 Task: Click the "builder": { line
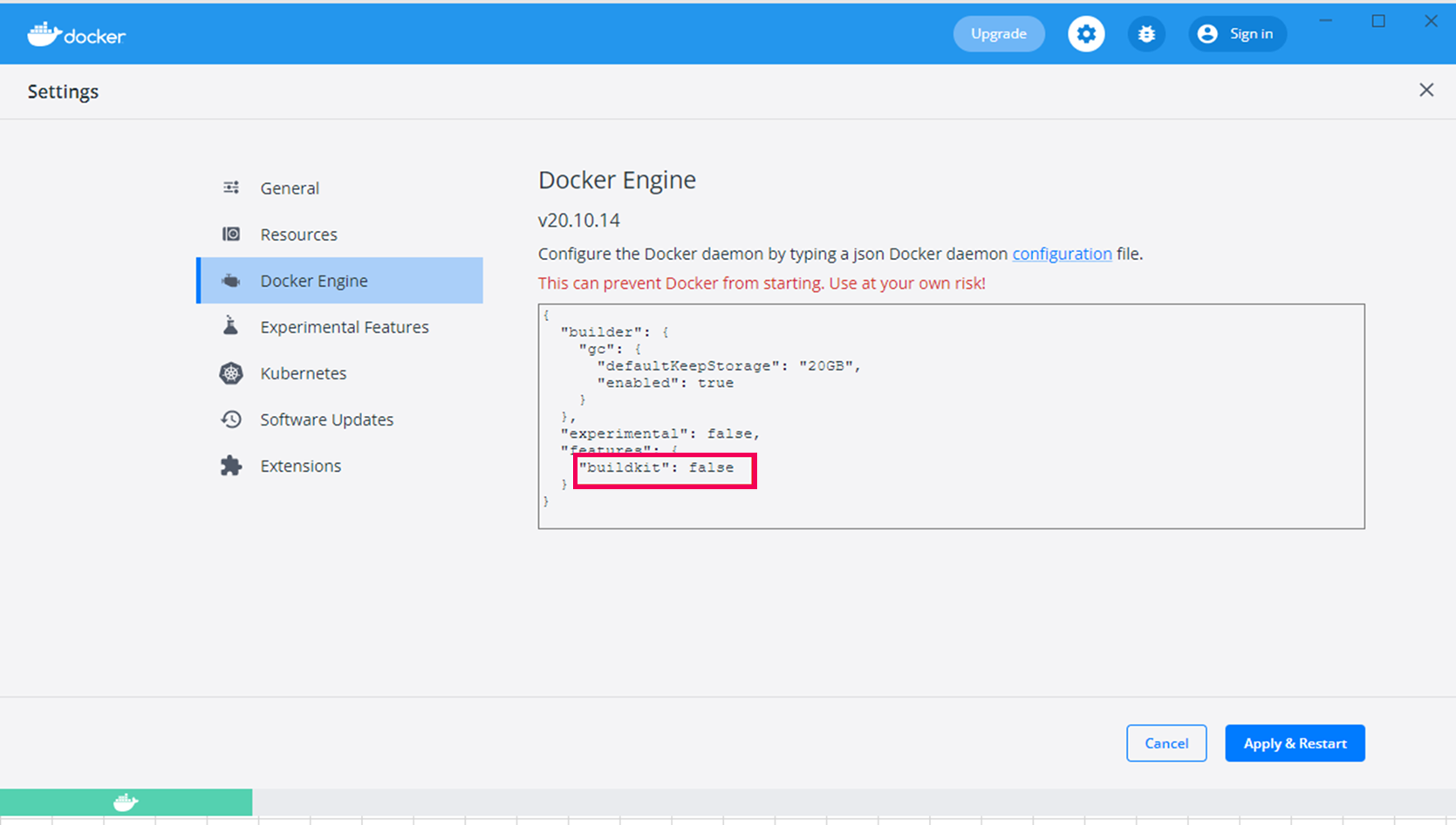pyautogui.click(x=615, y=331)
